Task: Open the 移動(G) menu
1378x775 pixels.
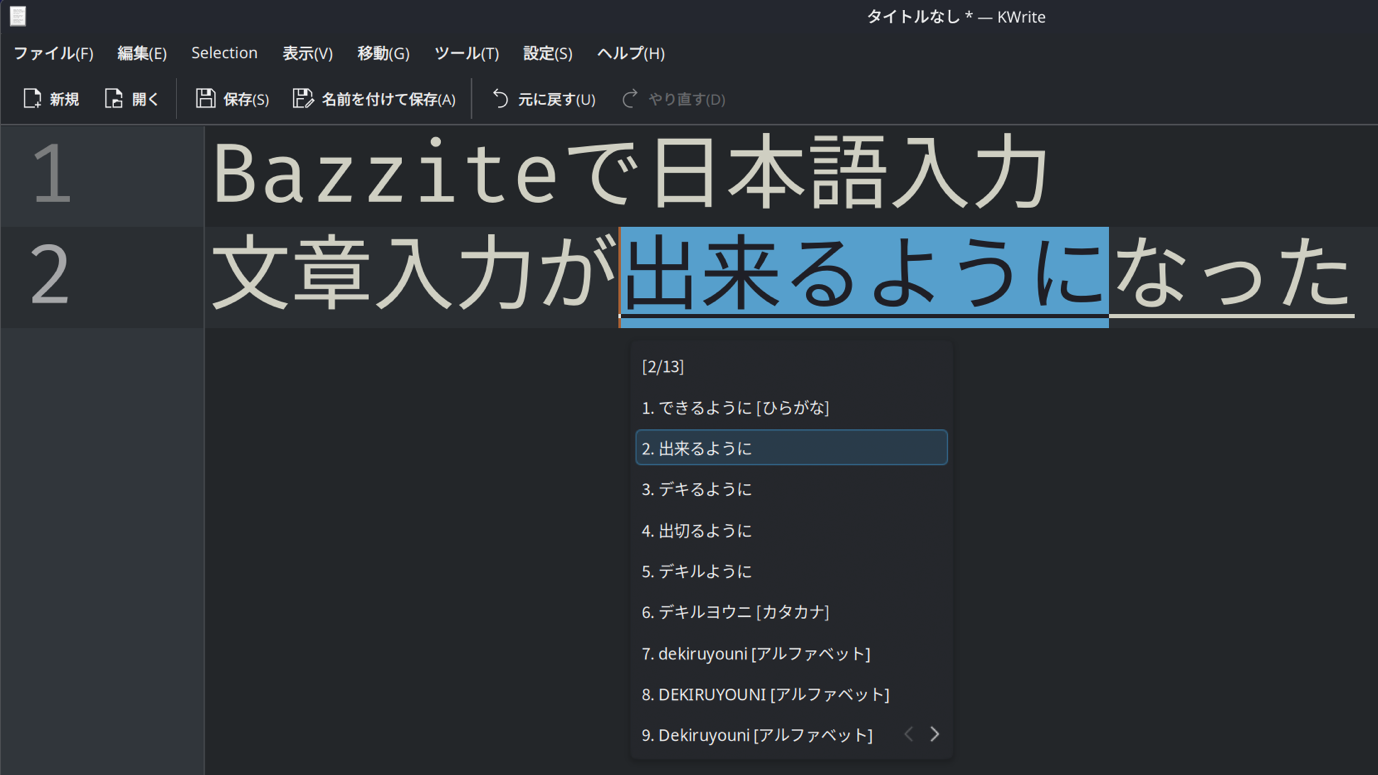Action: point(383,53)
